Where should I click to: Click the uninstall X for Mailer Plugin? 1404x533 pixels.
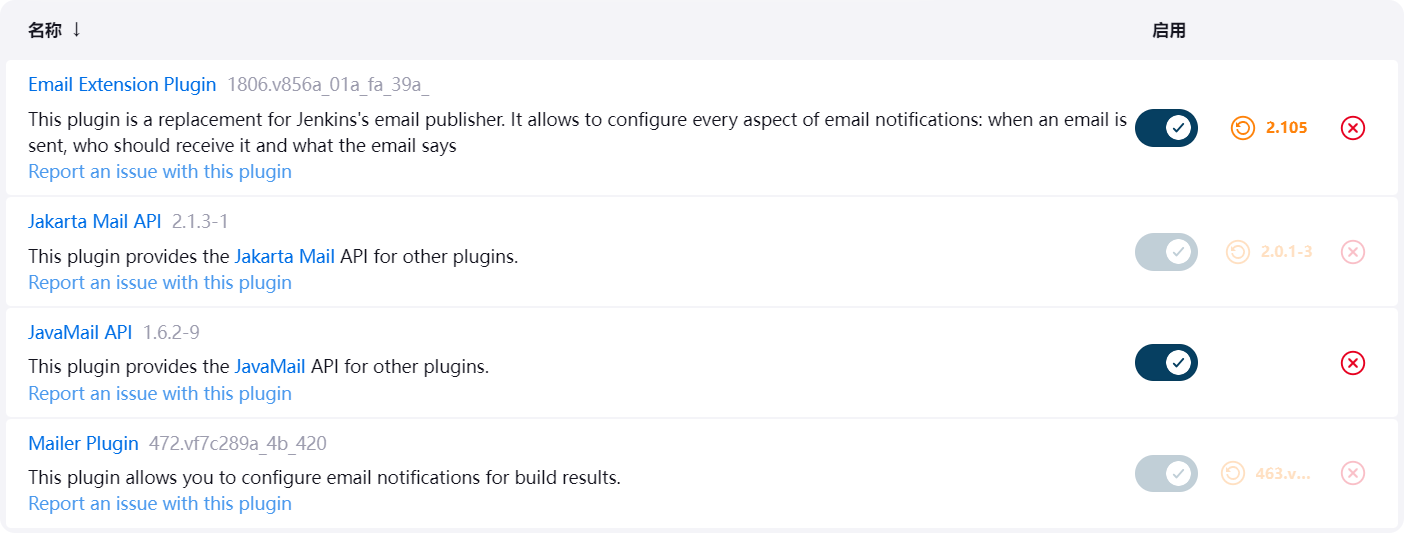(1352, 473)
